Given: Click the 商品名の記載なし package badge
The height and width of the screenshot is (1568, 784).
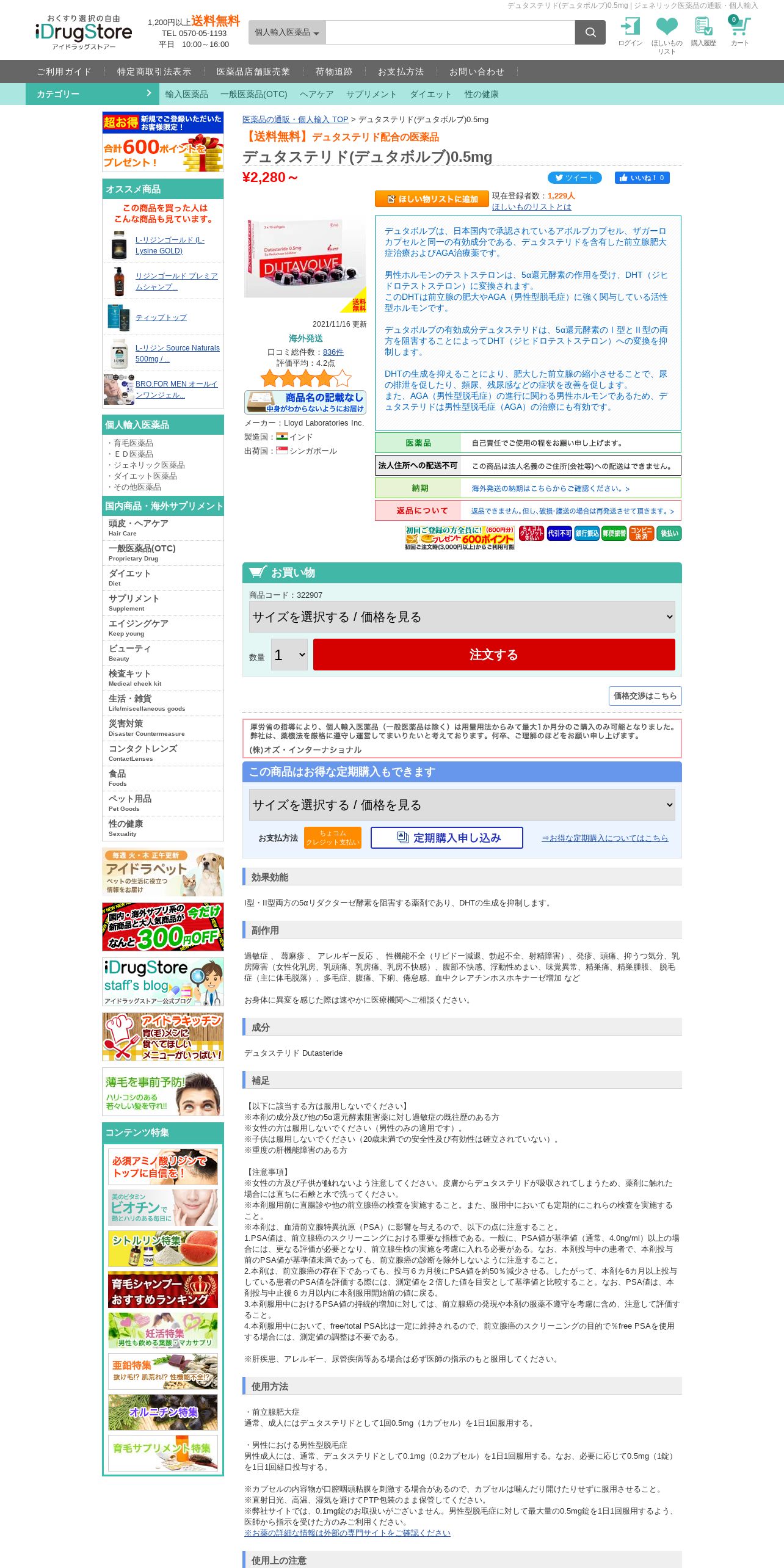Looking at the screenshot, I should click(305, 402).
